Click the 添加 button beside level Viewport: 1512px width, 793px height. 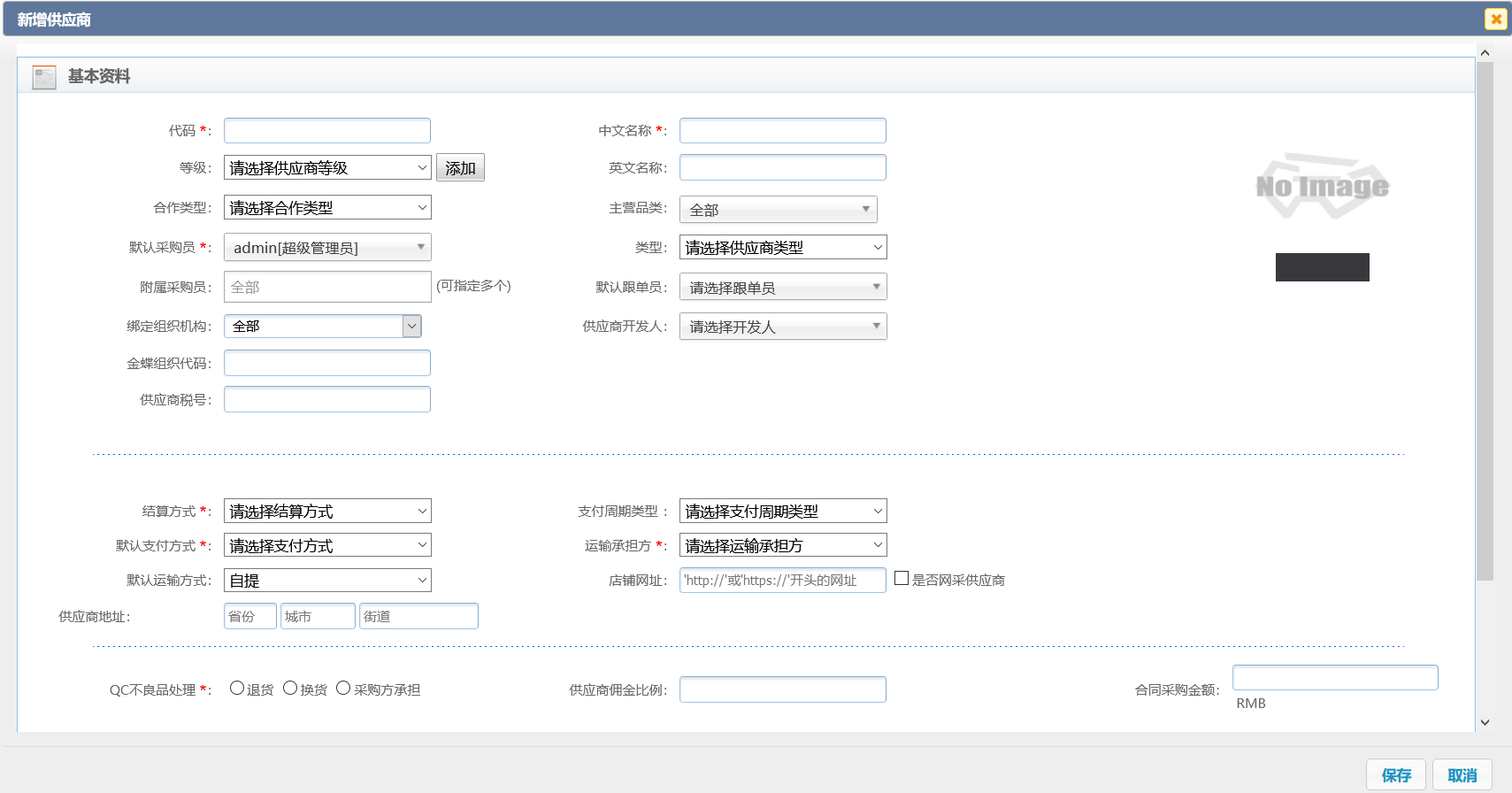pos(460,167)
